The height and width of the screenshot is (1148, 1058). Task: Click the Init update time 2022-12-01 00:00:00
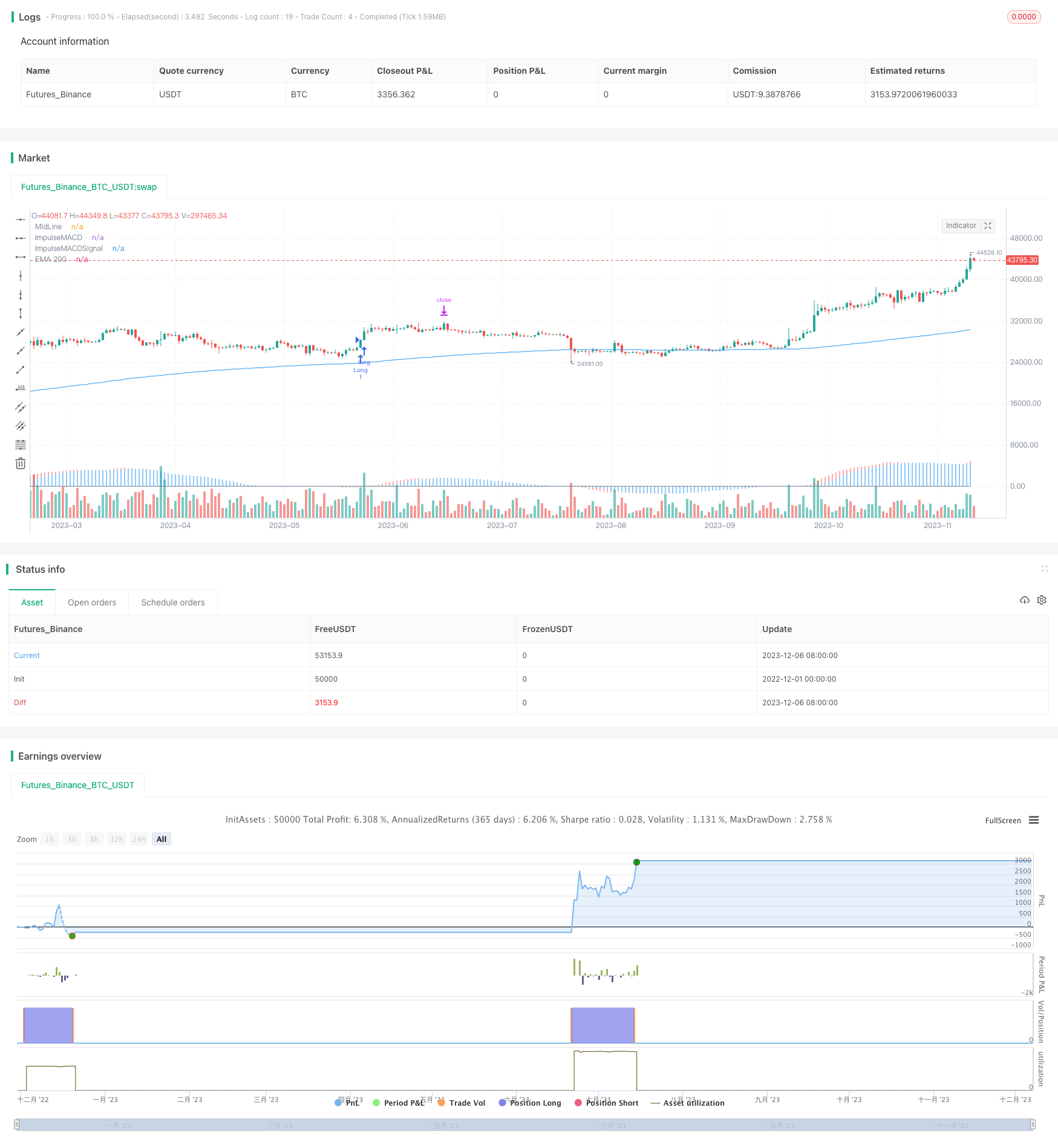click(799, 679)
